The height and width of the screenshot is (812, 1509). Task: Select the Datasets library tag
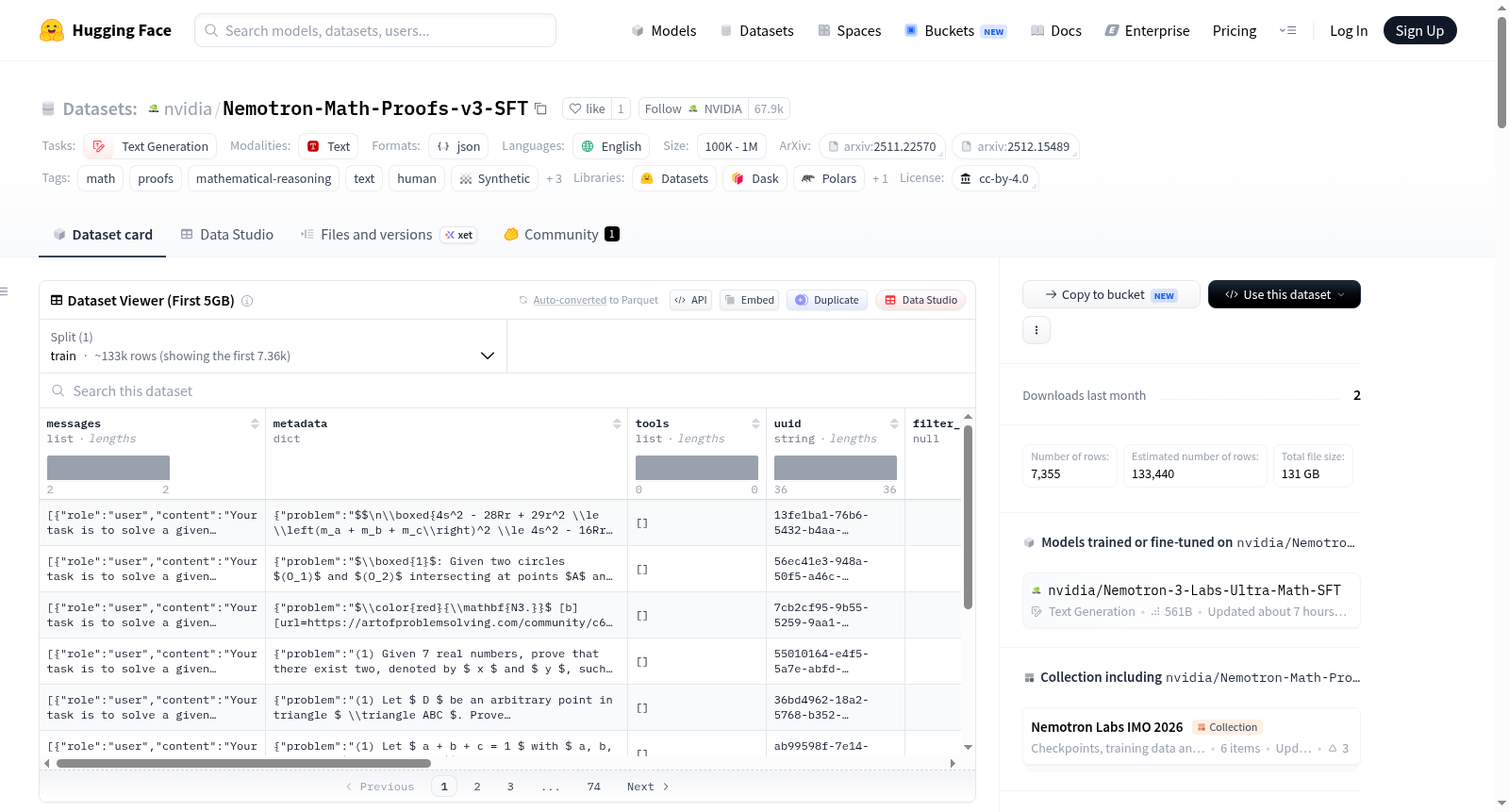pyautogui.click(x=674, y=178)
